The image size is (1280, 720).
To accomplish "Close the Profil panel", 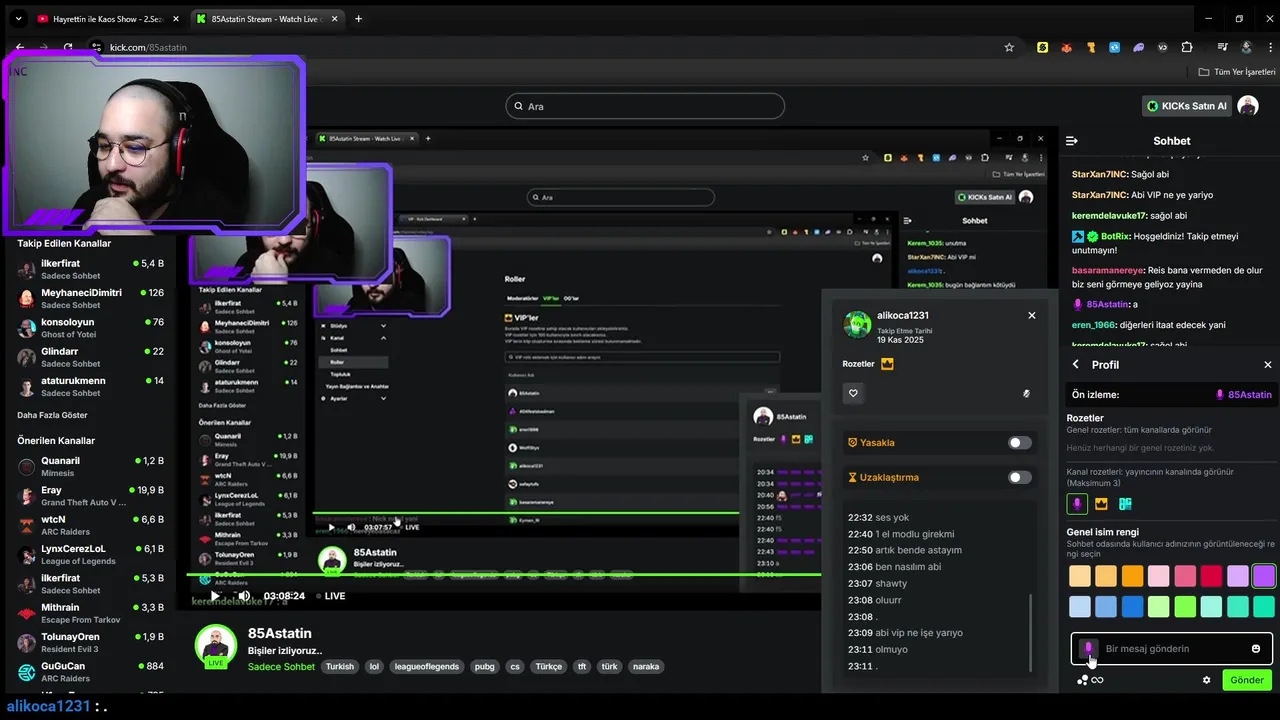I will (x=1268, y=365).
